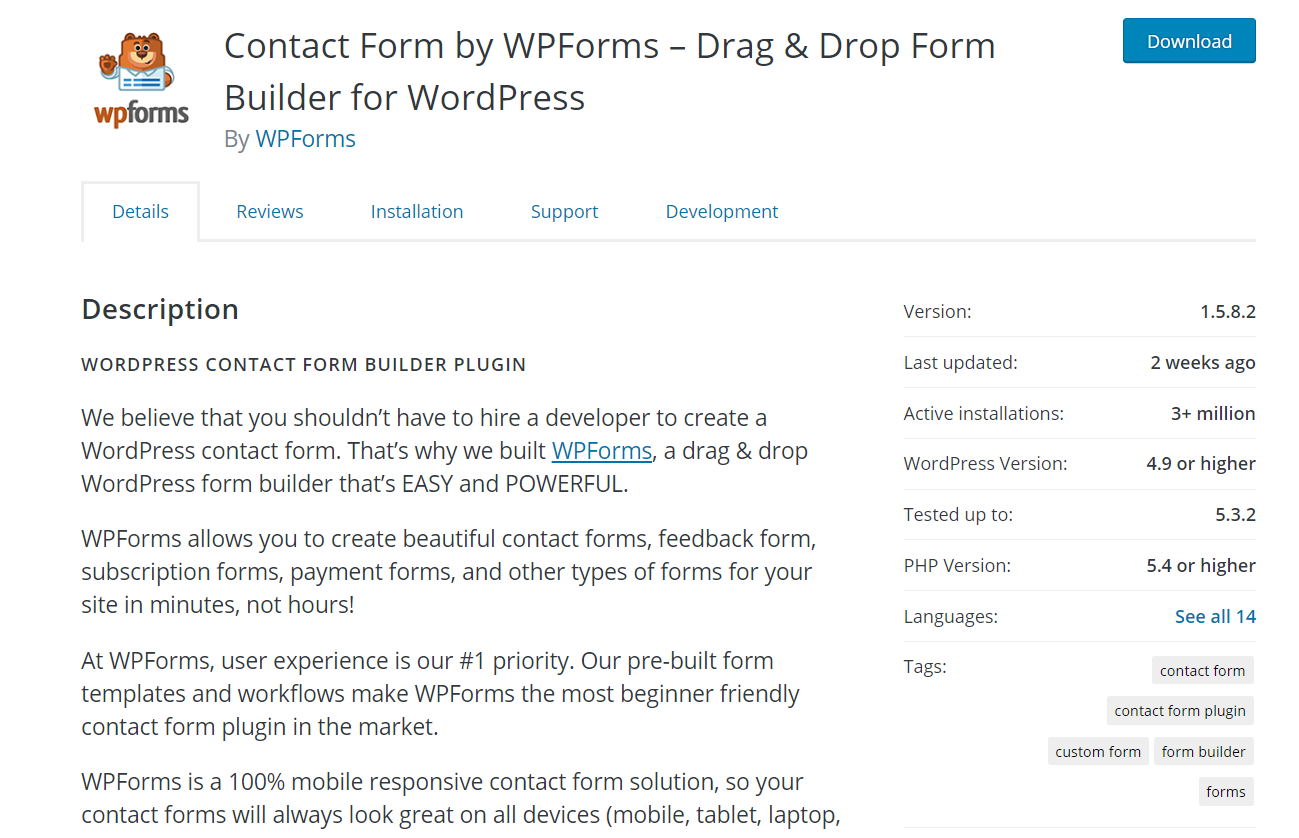Screen dimensions: 1299x838
Task: Click the WPForms bear logo icon
Action: point(142,80)
